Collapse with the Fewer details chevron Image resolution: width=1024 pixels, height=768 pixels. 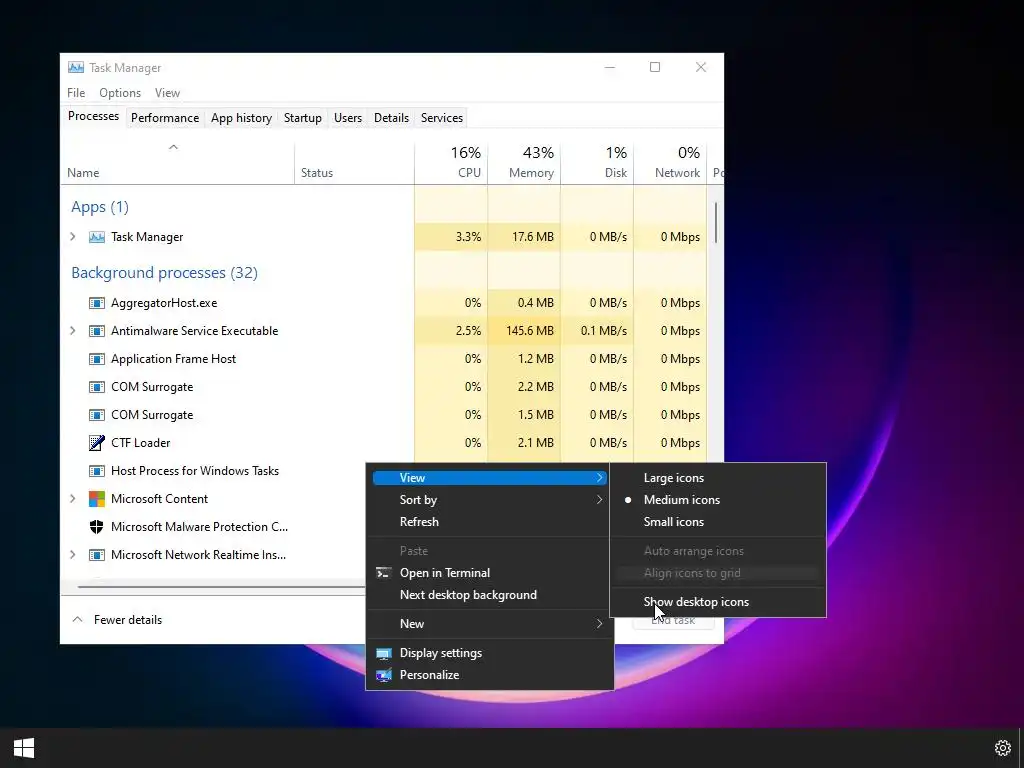[x=77, y=619]
